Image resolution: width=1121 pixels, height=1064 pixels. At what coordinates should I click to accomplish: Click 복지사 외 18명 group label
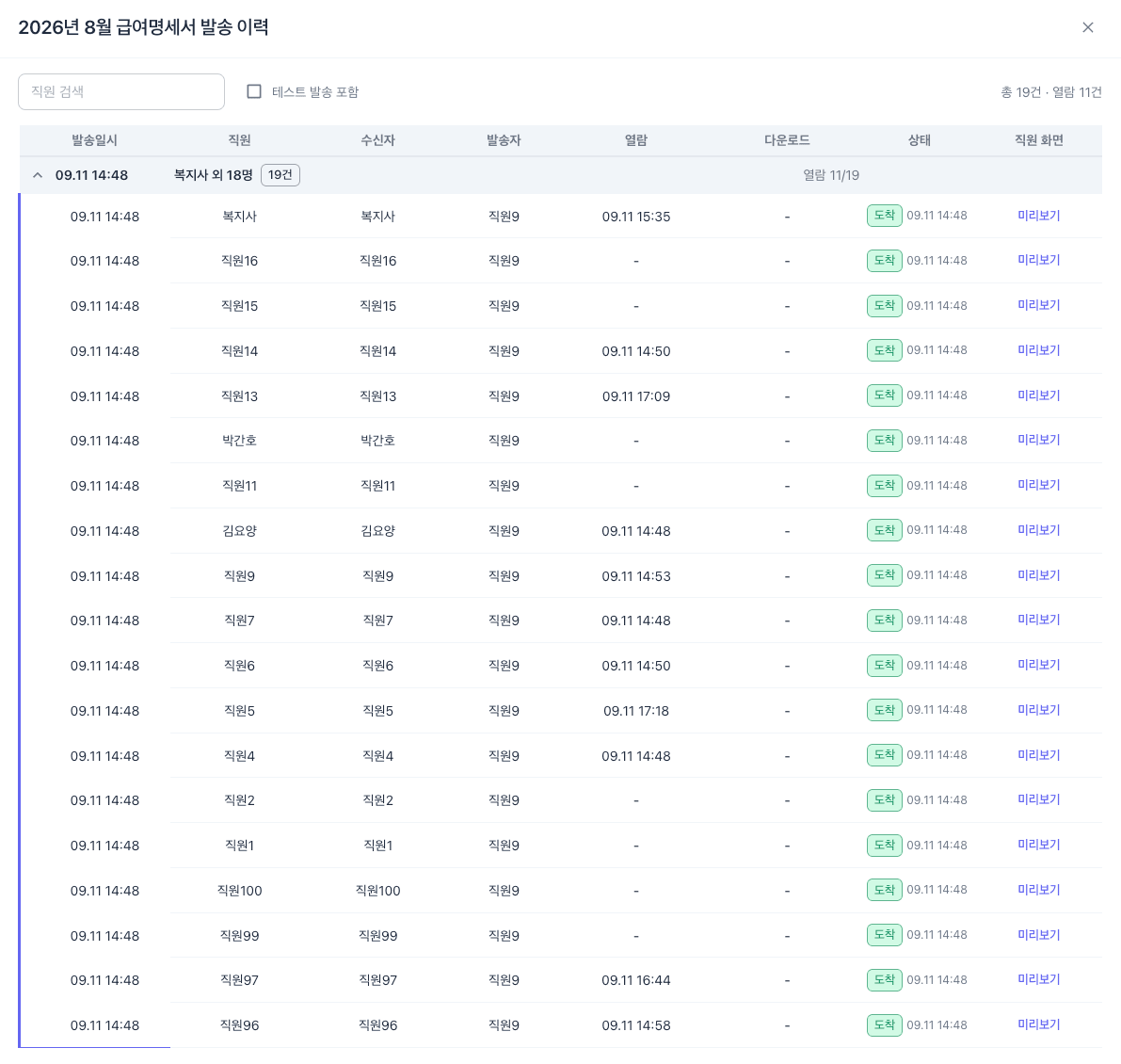[213, 175]
